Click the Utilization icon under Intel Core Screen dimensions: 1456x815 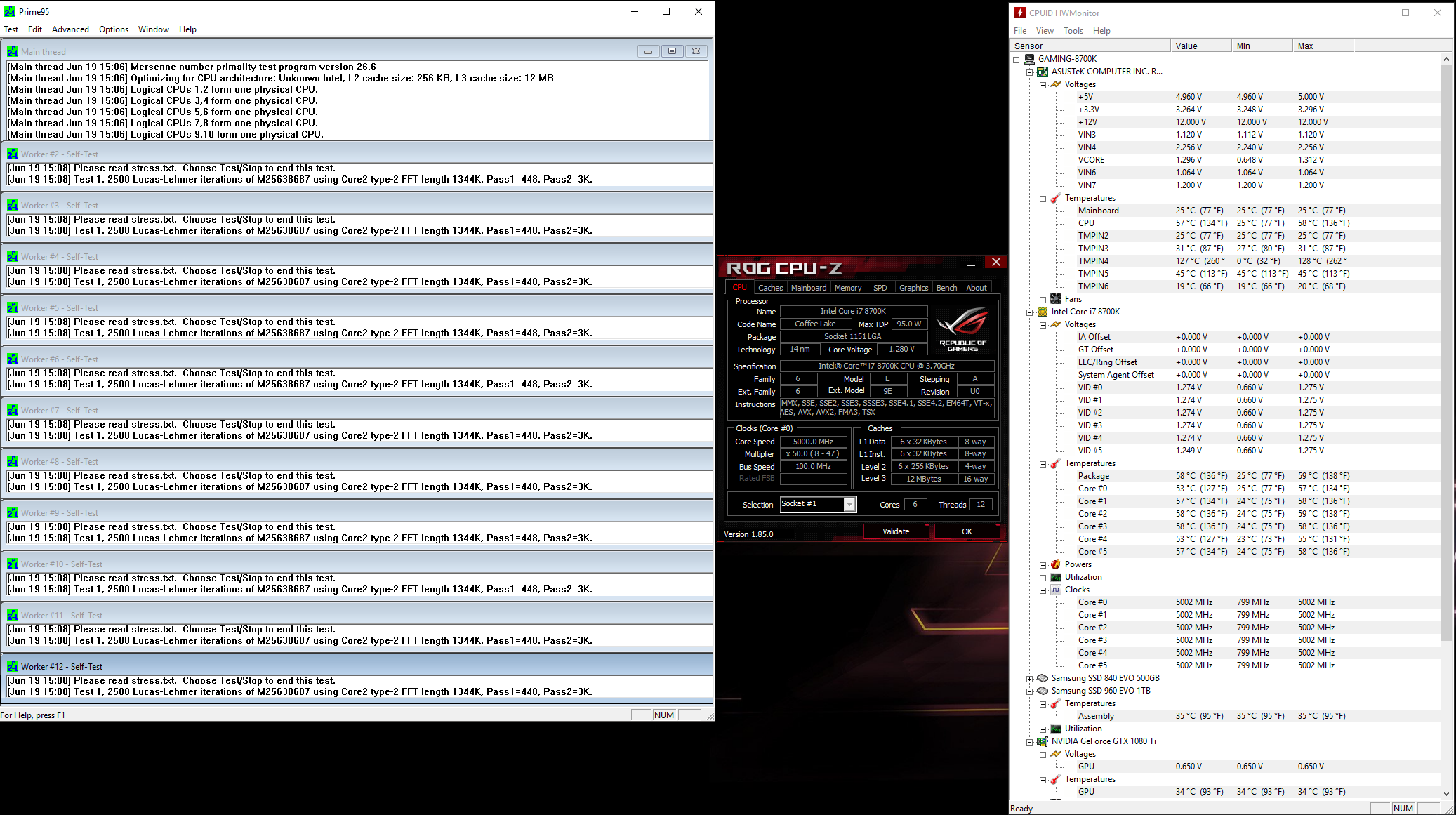1056,577
